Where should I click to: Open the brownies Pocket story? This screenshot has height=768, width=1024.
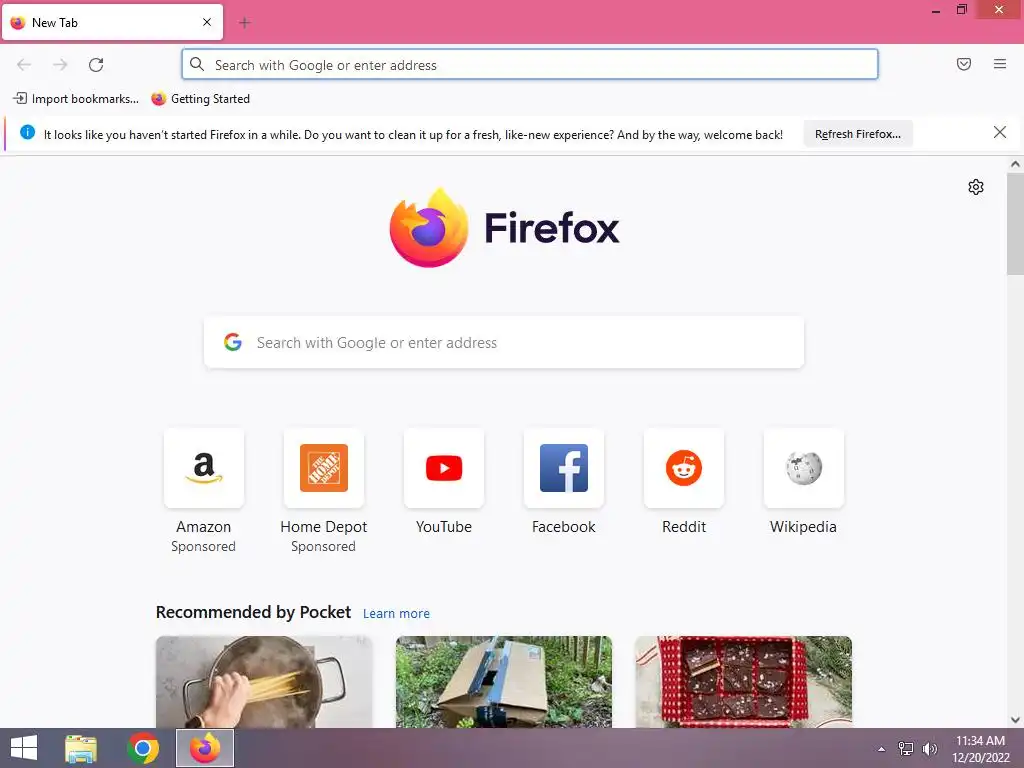pyautogui.click(x=743, y=682)
